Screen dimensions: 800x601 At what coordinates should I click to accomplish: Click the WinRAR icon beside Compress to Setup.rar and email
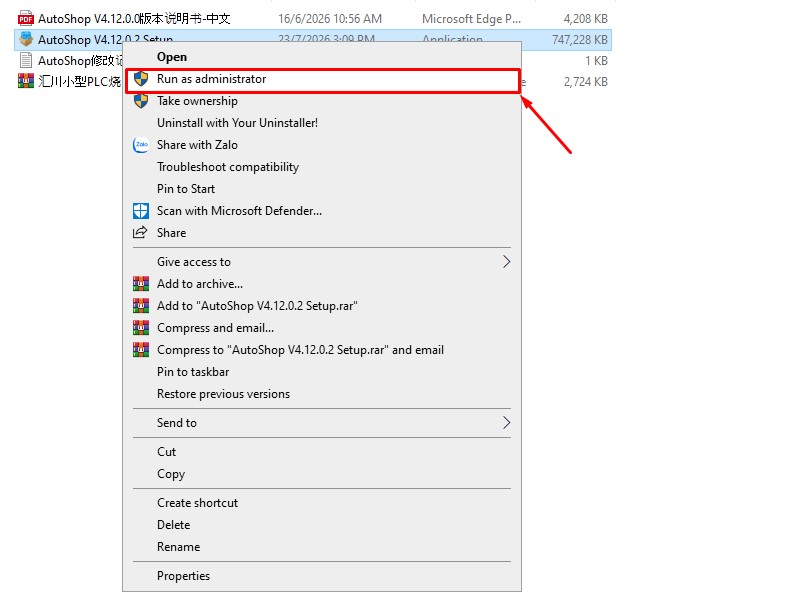[141, 349]
